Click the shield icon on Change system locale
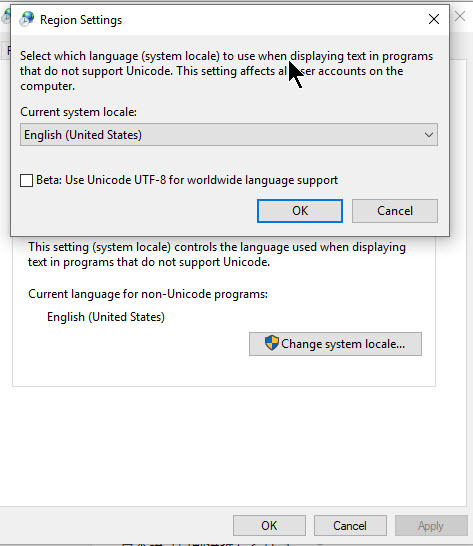This screenshot has height=546, width=473. [272, 343]
